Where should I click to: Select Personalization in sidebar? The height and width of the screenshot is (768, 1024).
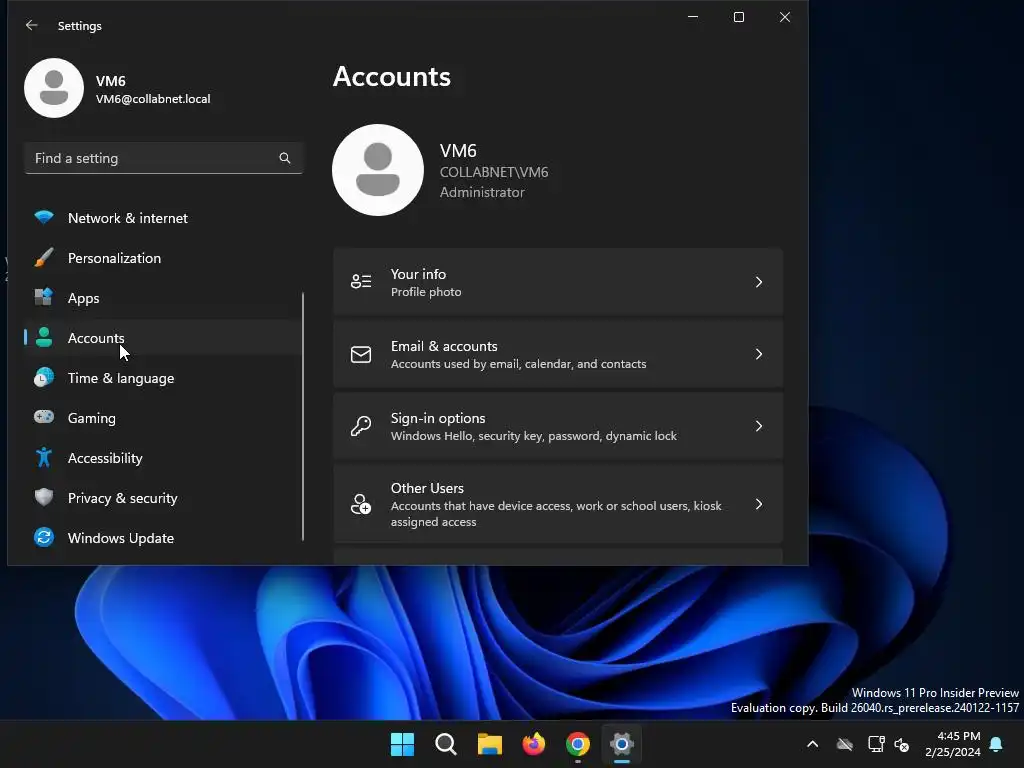coord(163,258)
